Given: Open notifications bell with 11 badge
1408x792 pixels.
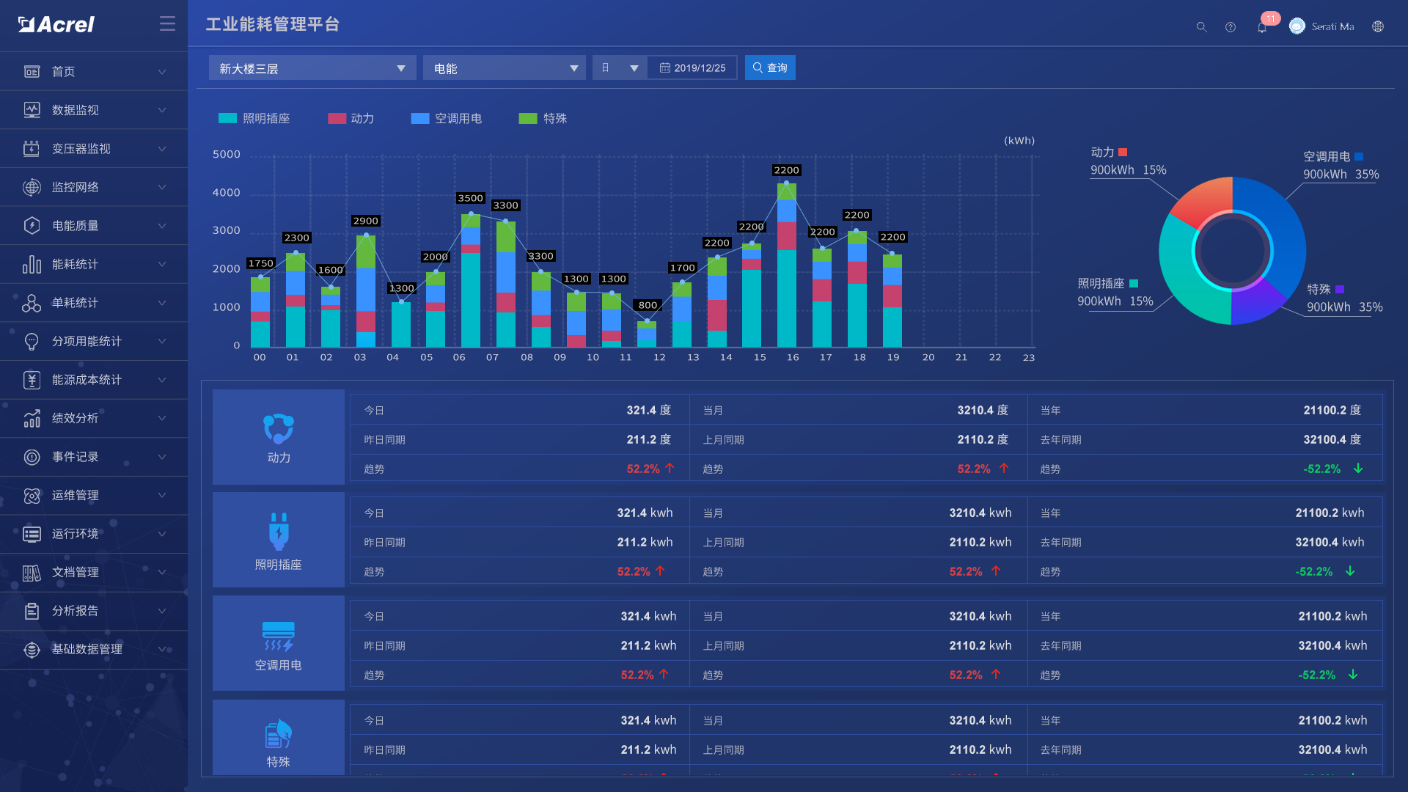Looking at the screenshot, I should coord(1262,27).
